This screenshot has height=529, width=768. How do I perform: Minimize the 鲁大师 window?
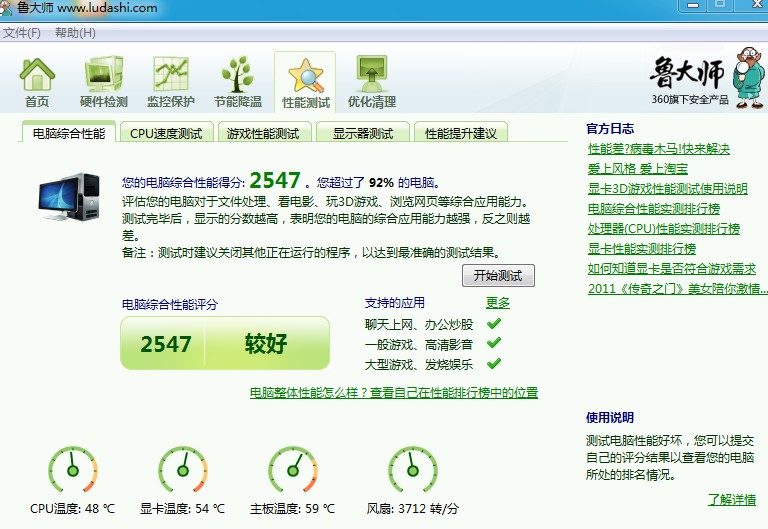point(693,5)
